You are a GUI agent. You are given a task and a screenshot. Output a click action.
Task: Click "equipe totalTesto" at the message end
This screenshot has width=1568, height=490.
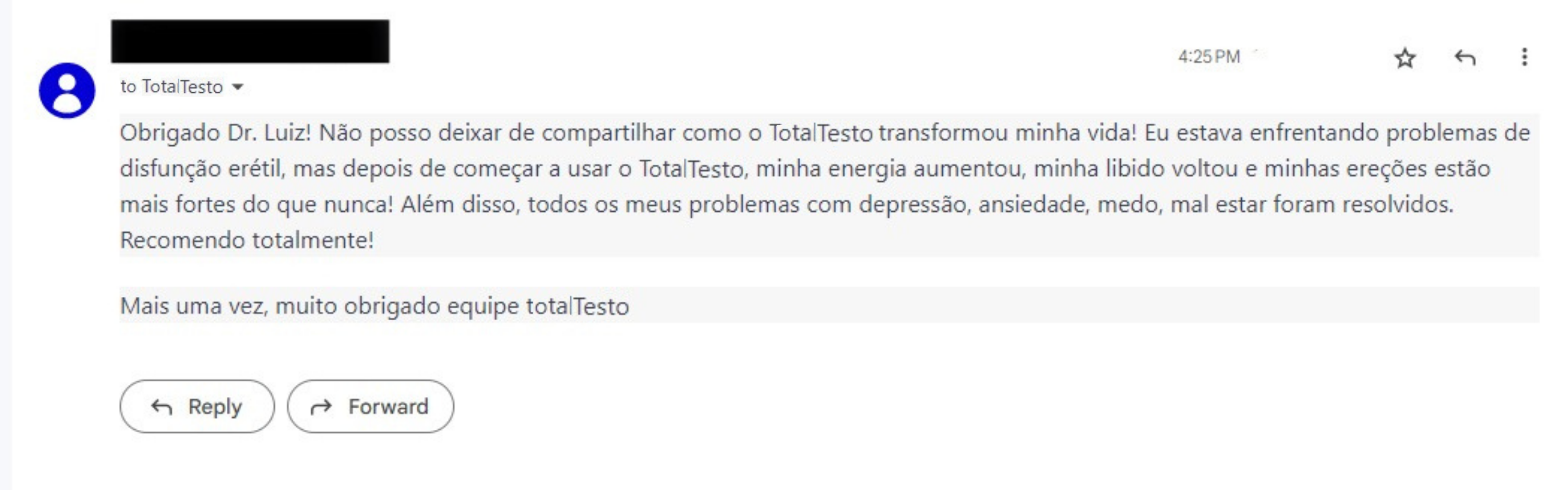click(x=538, y=305)
